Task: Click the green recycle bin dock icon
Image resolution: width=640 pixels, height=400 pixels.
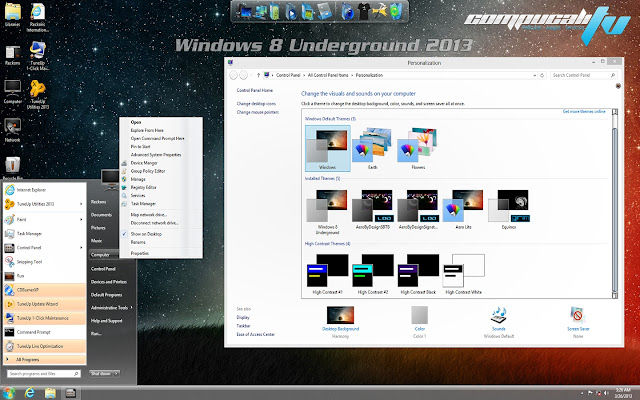Action: [395, 11]
